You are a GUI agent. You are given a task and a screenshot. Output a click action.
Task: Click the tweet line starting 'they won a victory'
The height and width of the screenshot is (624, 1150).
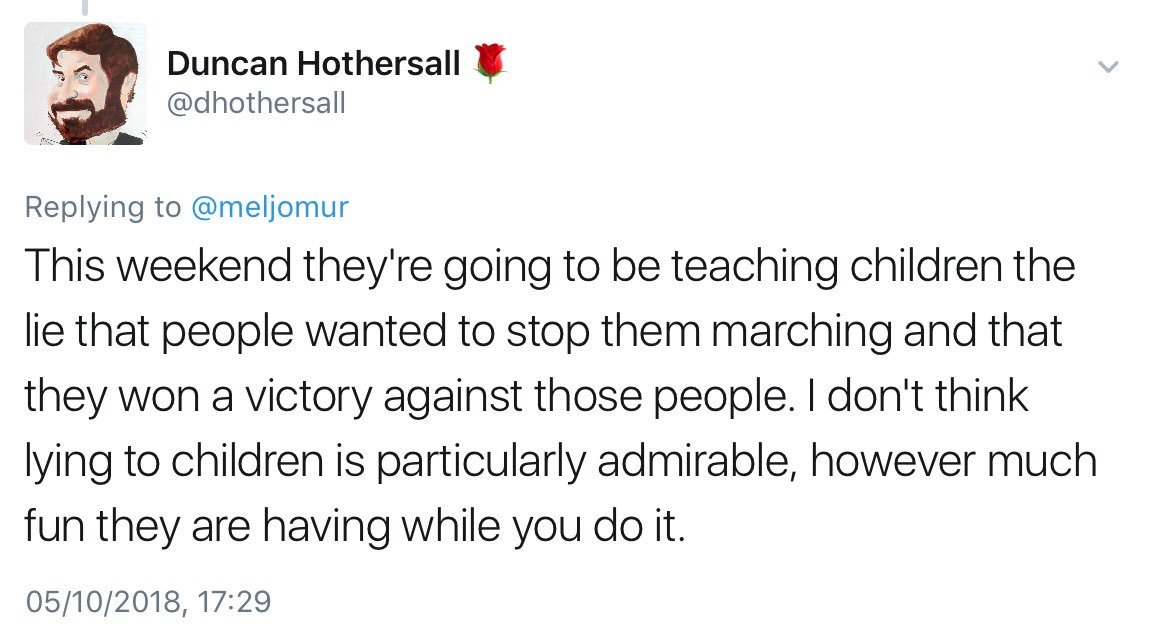coord(527,397)
